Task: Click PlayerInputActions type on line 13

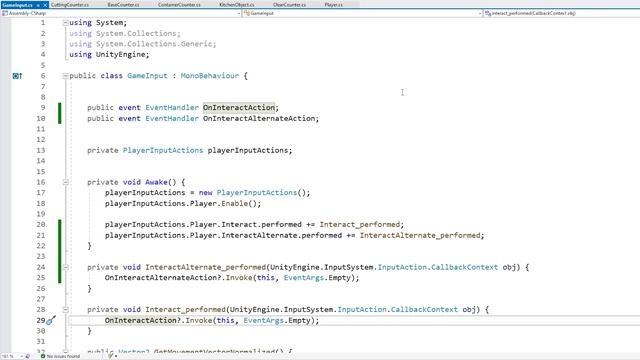Action: [163, 151]
